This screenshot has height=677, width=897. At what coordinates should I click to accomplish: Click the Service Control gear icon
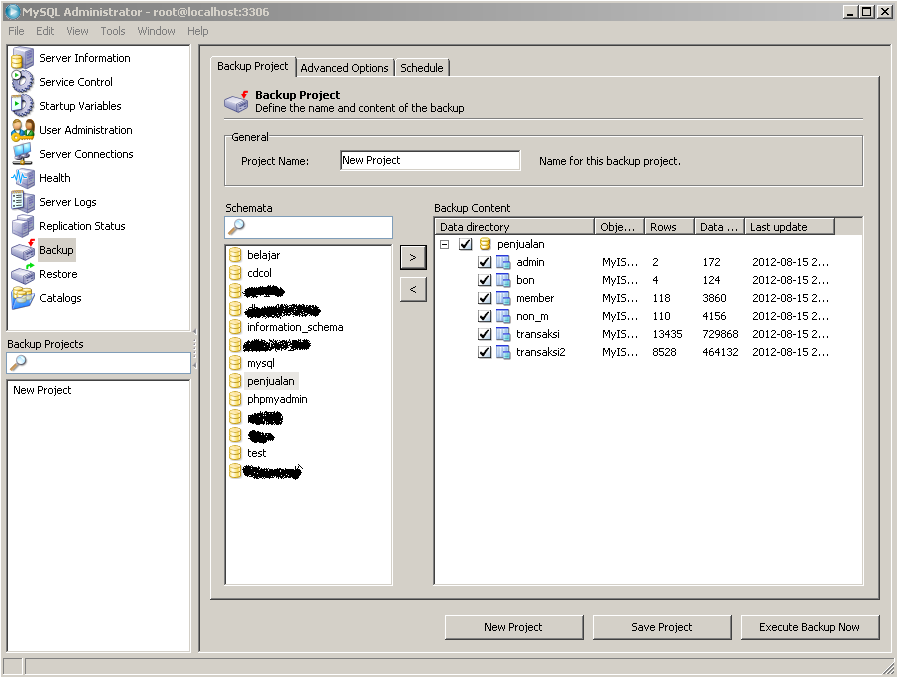click(x=23, y=82)
